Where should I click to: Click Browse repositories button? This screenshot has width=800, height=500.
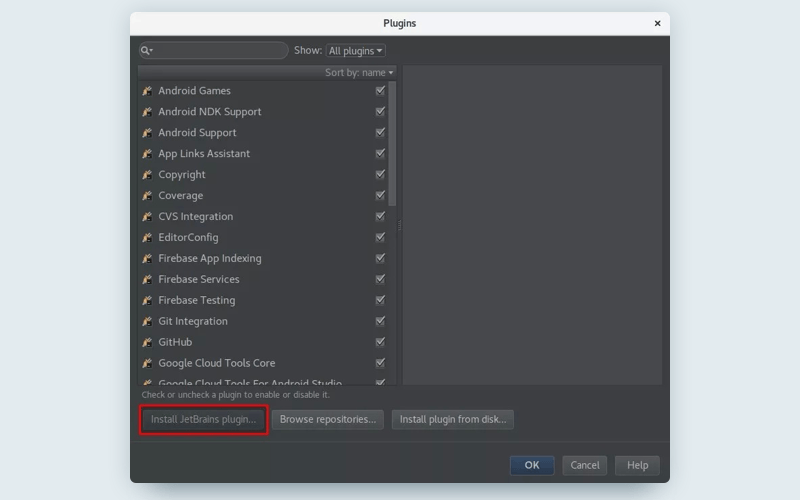(328, 419)
